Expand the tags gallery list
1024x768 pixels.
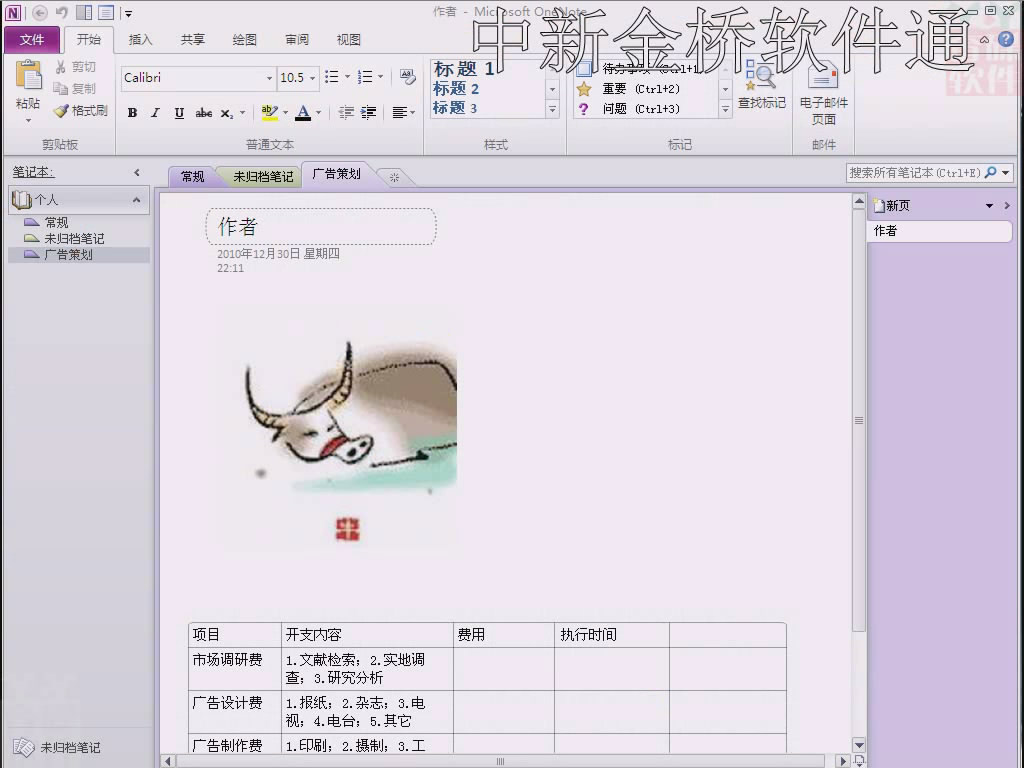725,109
